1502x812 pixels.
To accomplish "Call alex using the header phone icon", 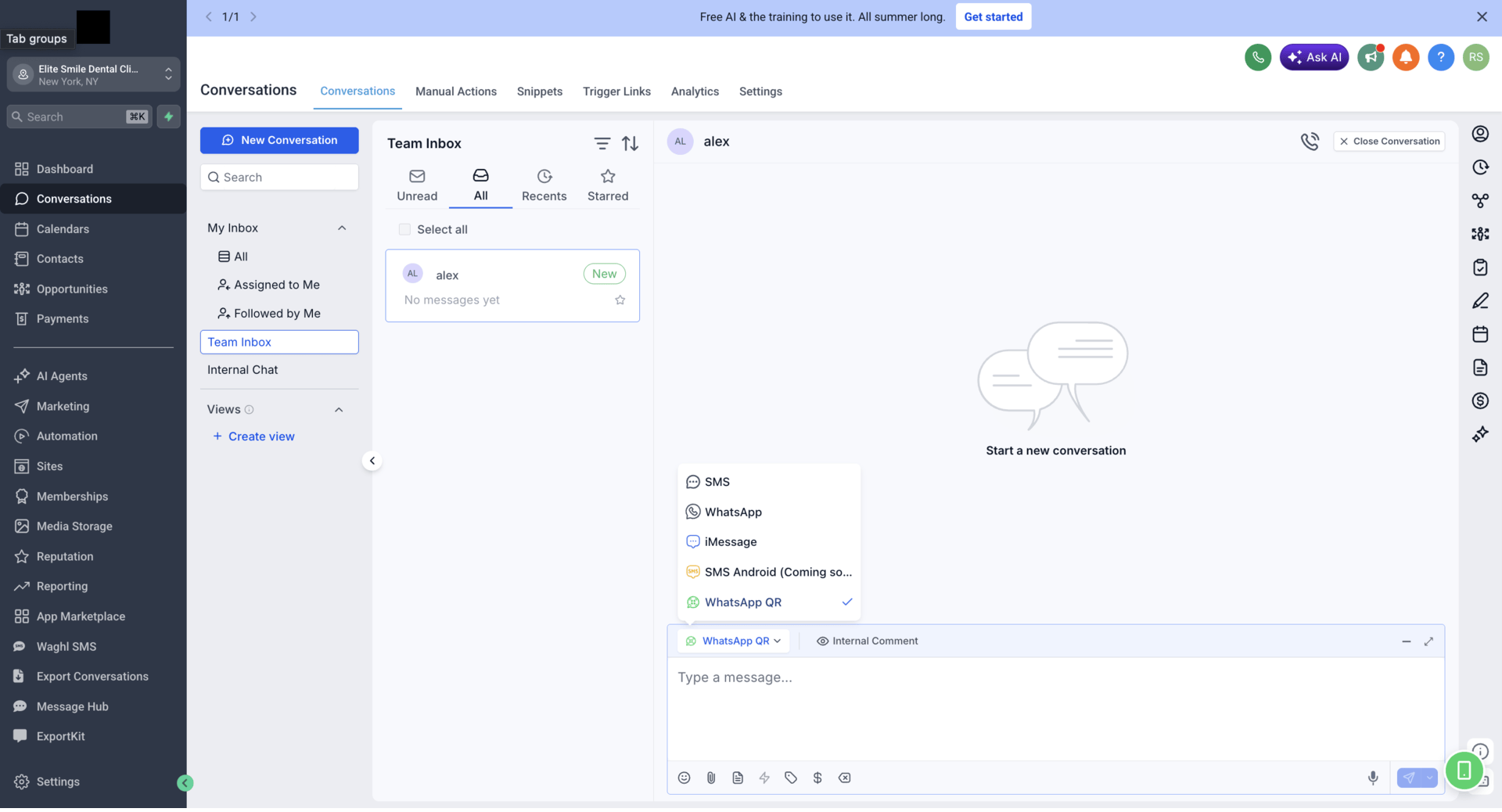I will (x=1310, y=141).
